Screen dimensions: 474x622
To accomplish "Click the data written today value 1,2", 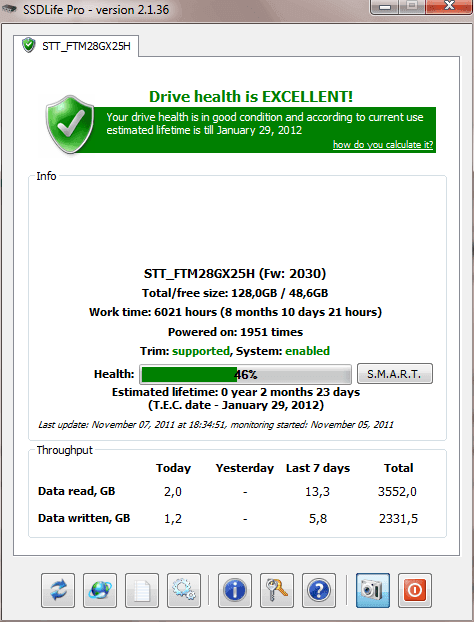I will [173, 519].
